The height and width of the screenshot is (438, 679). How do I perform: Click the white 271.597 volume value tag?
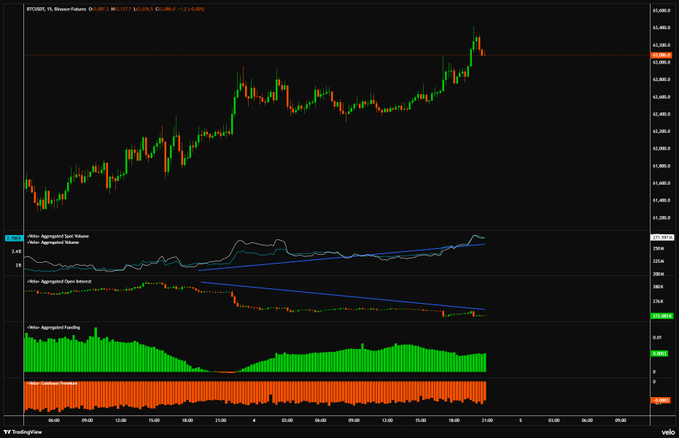coord(662,237)
